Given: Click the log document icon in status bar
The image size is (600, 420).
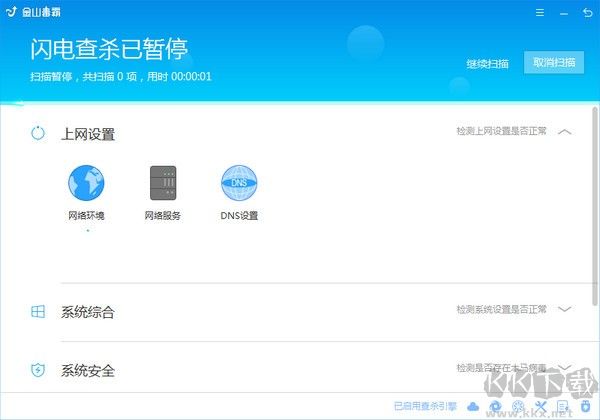Looking at the screenshot, I should click(x=563, y=406).
